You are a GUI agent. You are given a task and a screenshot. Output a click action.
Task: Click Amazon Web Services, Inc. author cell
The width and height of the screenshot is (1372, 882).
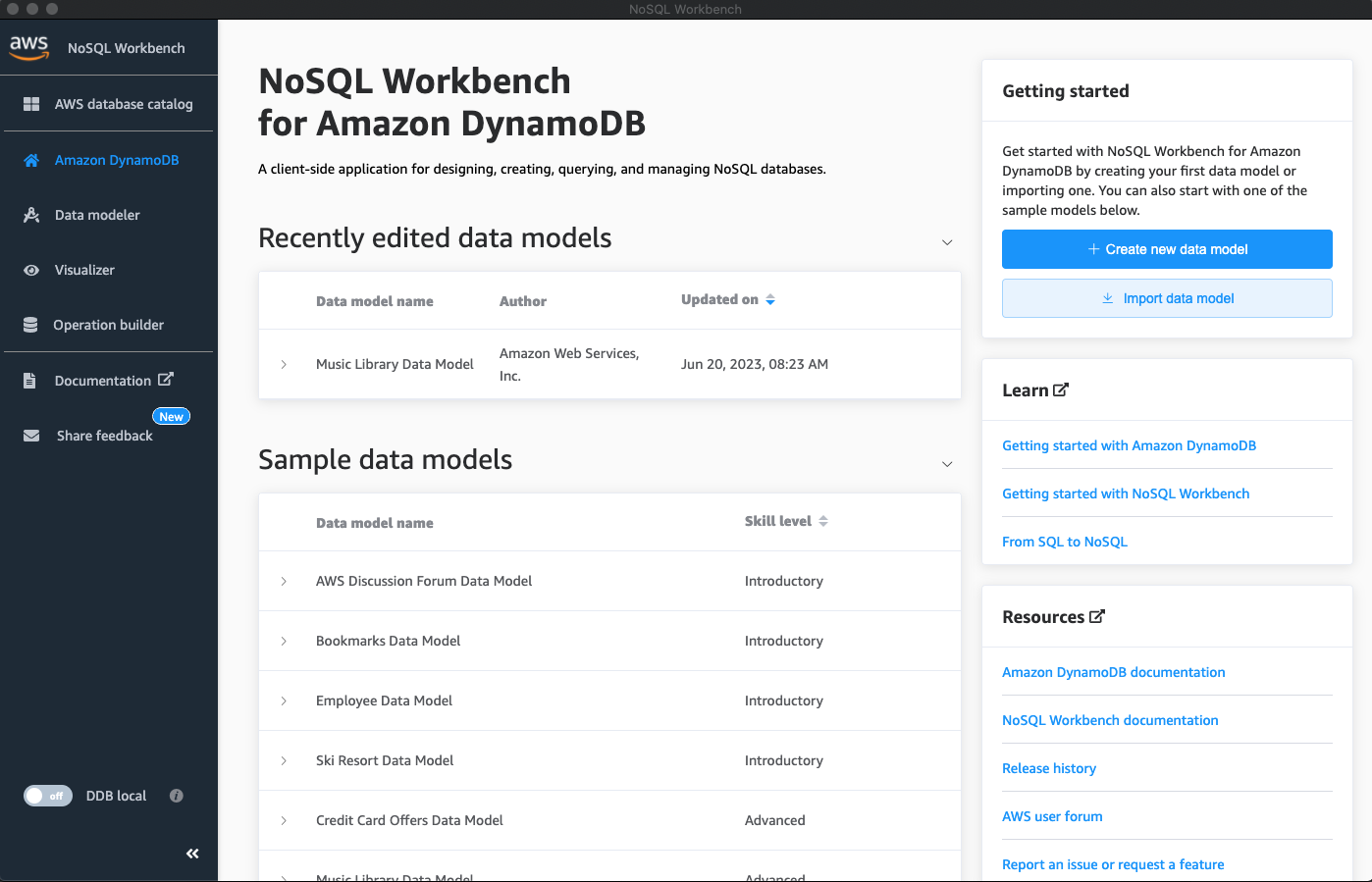click(569, 364)
